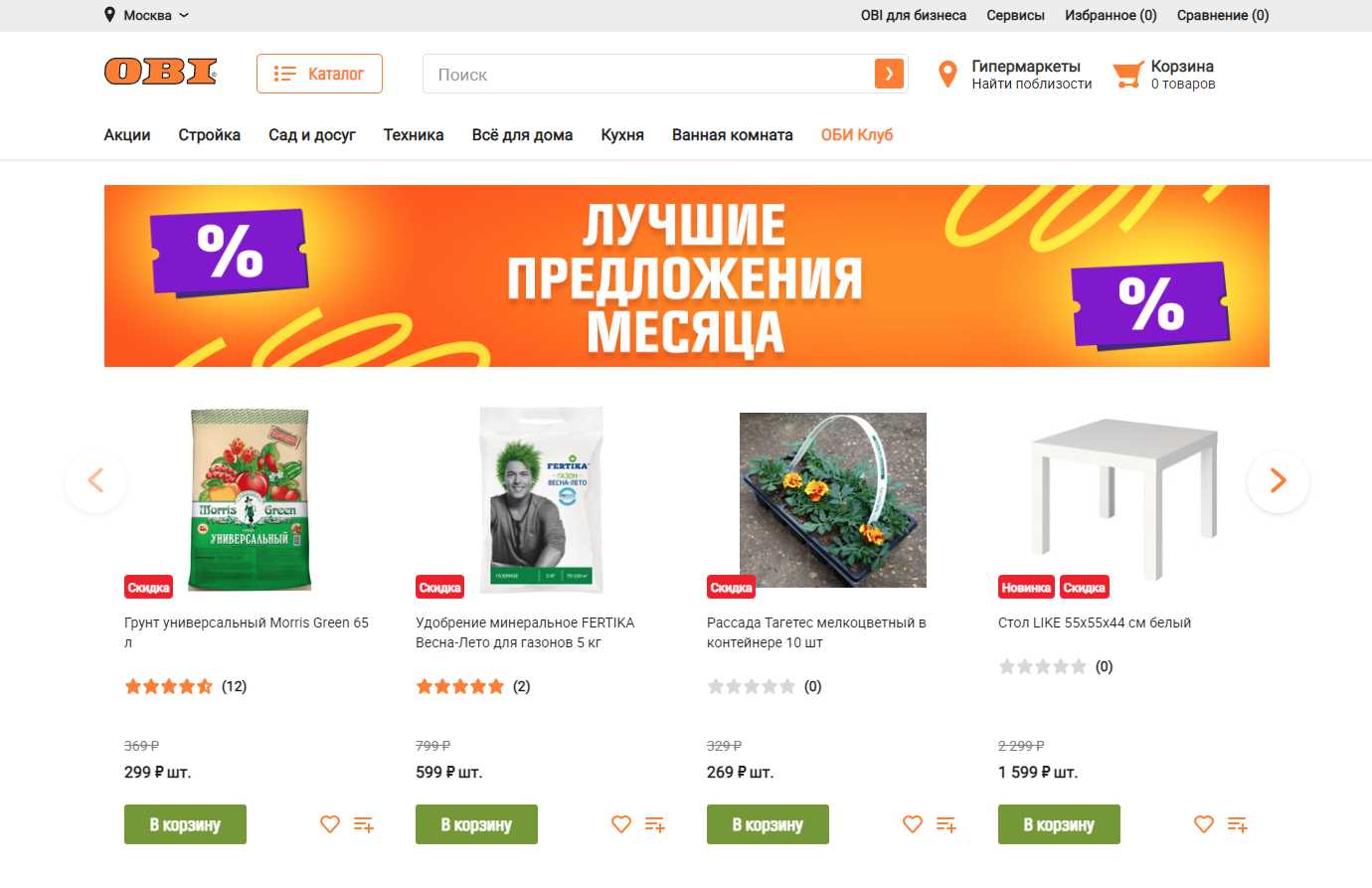Open the shopping cart icon
The height and width of the screenshot is (888, 1372).
(x=1127, y=75)
